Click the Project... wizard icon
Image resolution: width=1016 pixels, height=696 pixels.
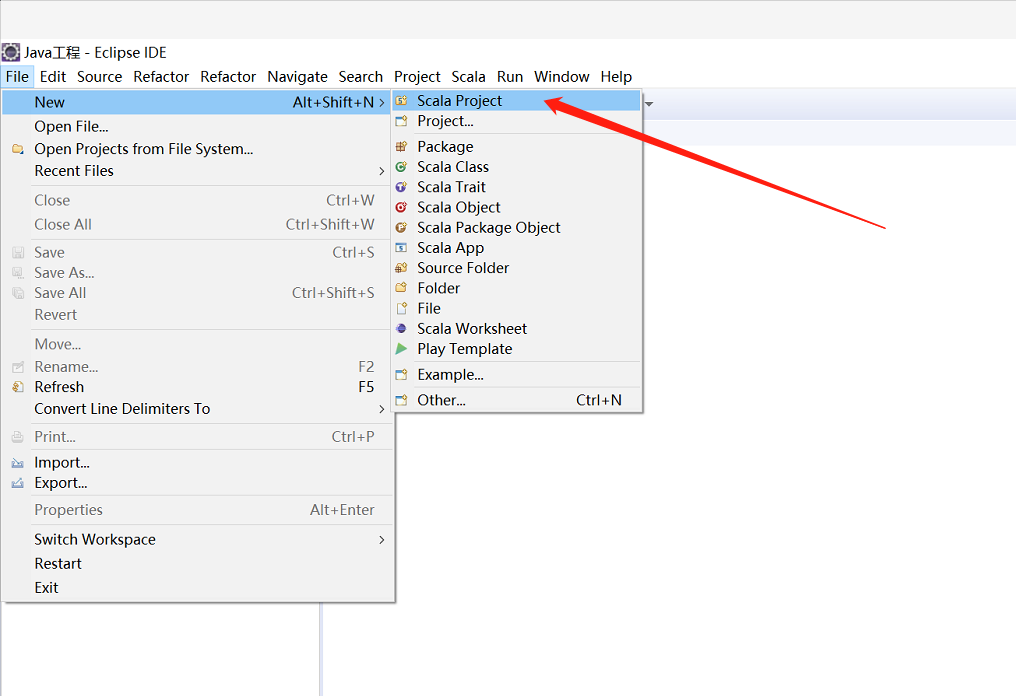coord(402,121)
